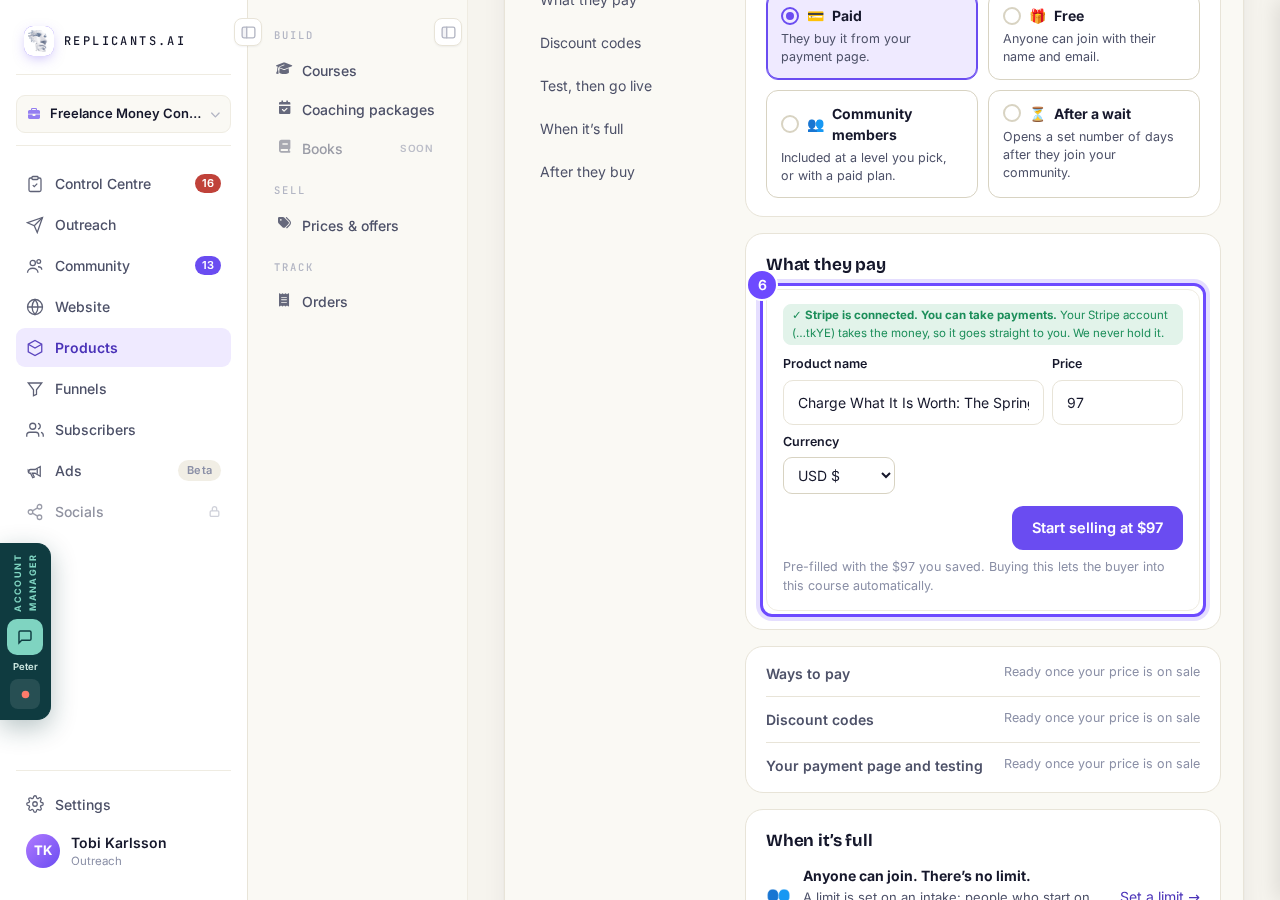The width and height of the screenshot is (1280, 900).
Task: Click the Replicants.ai logo icon
Action: click(39, 41)
